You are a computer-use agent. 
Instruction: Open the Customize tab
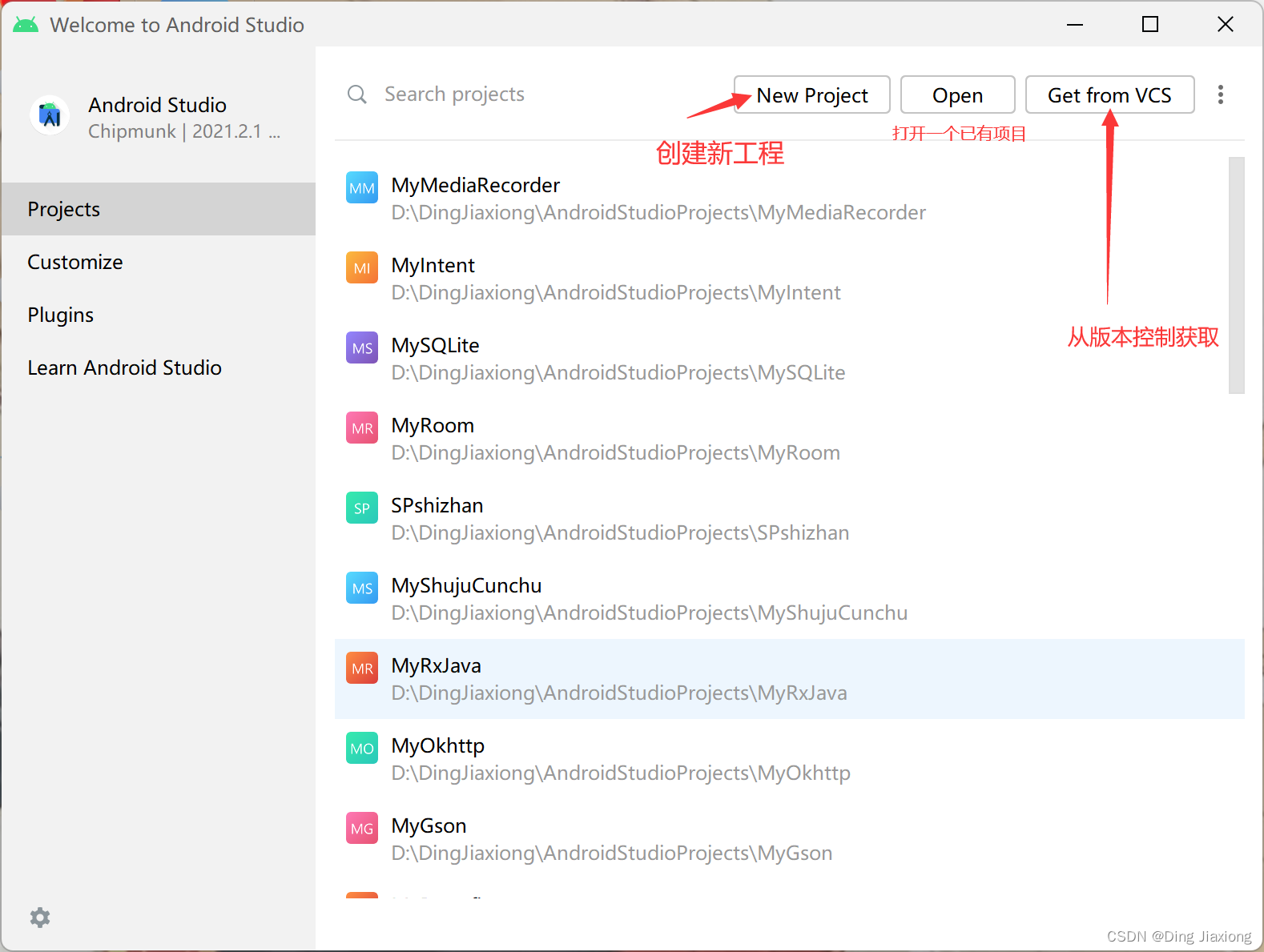[159, 262]
